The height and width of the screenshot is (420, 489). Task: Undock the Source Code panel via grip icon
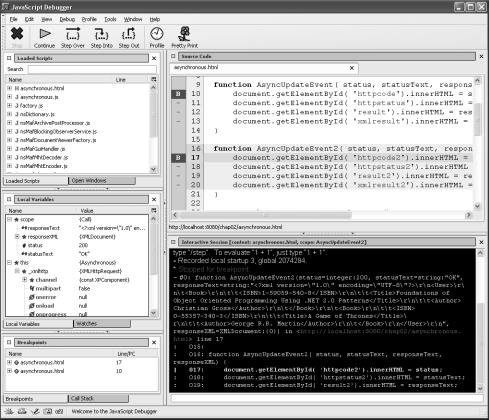(x=173, y=56)
